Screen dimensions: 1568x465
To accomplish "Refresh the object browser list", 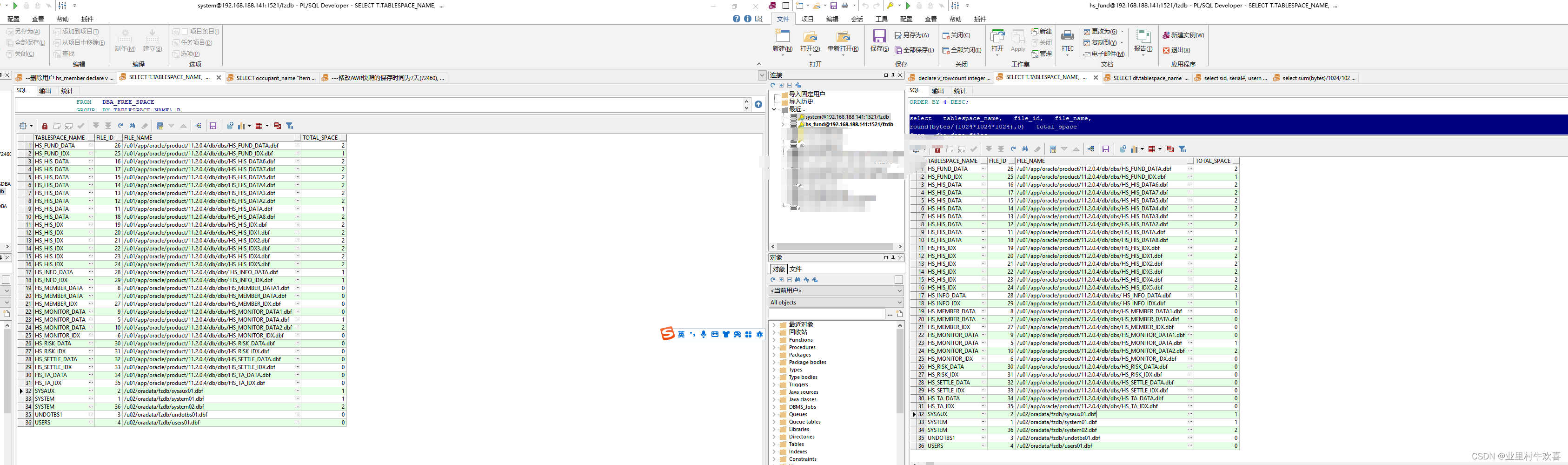I will point(773,280).
